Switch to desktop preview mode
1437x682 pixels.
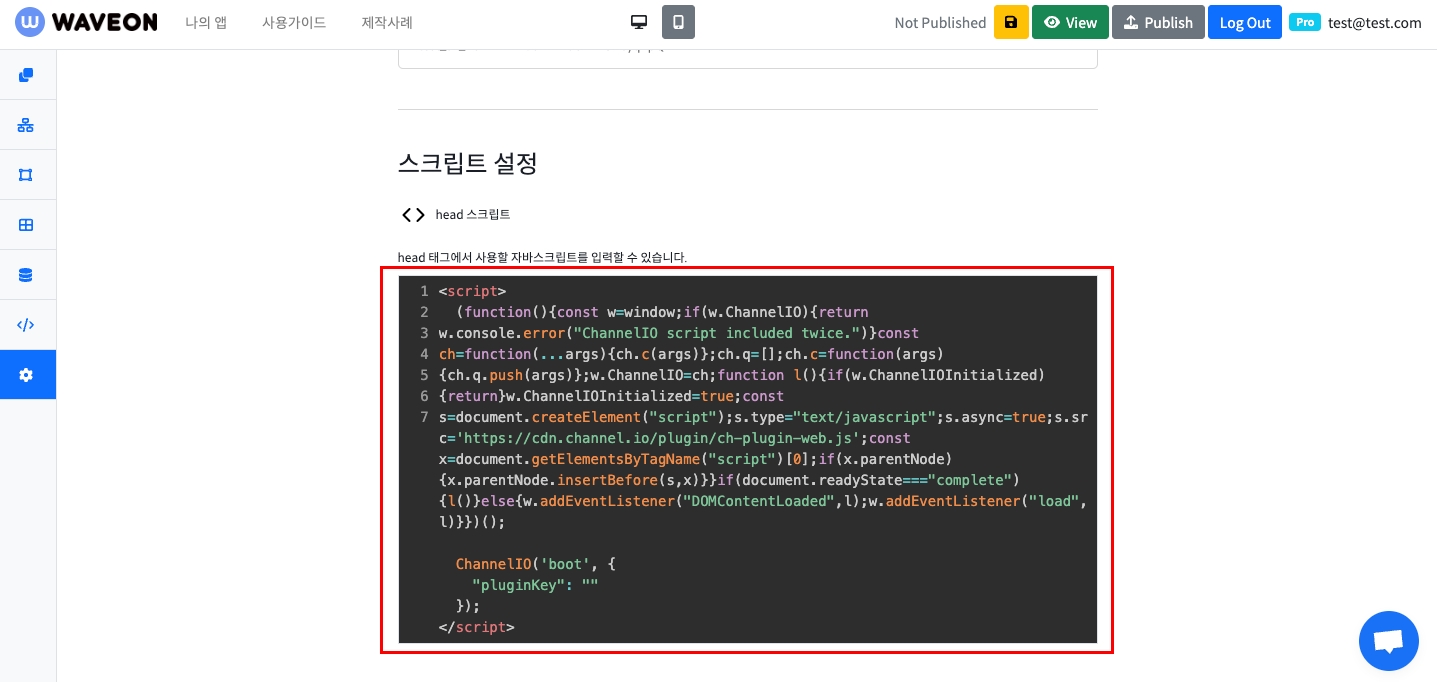click(x=638, y=22)
